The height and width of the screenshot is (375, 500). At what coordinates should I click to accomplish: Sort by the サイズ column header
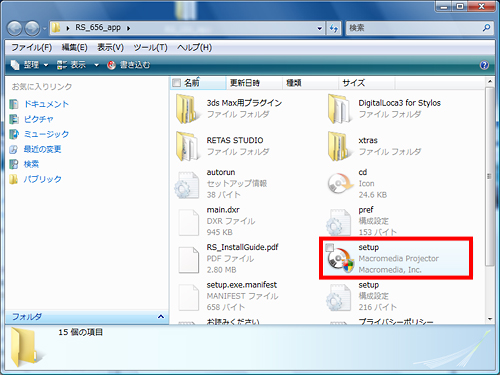[x=367, y=83]
